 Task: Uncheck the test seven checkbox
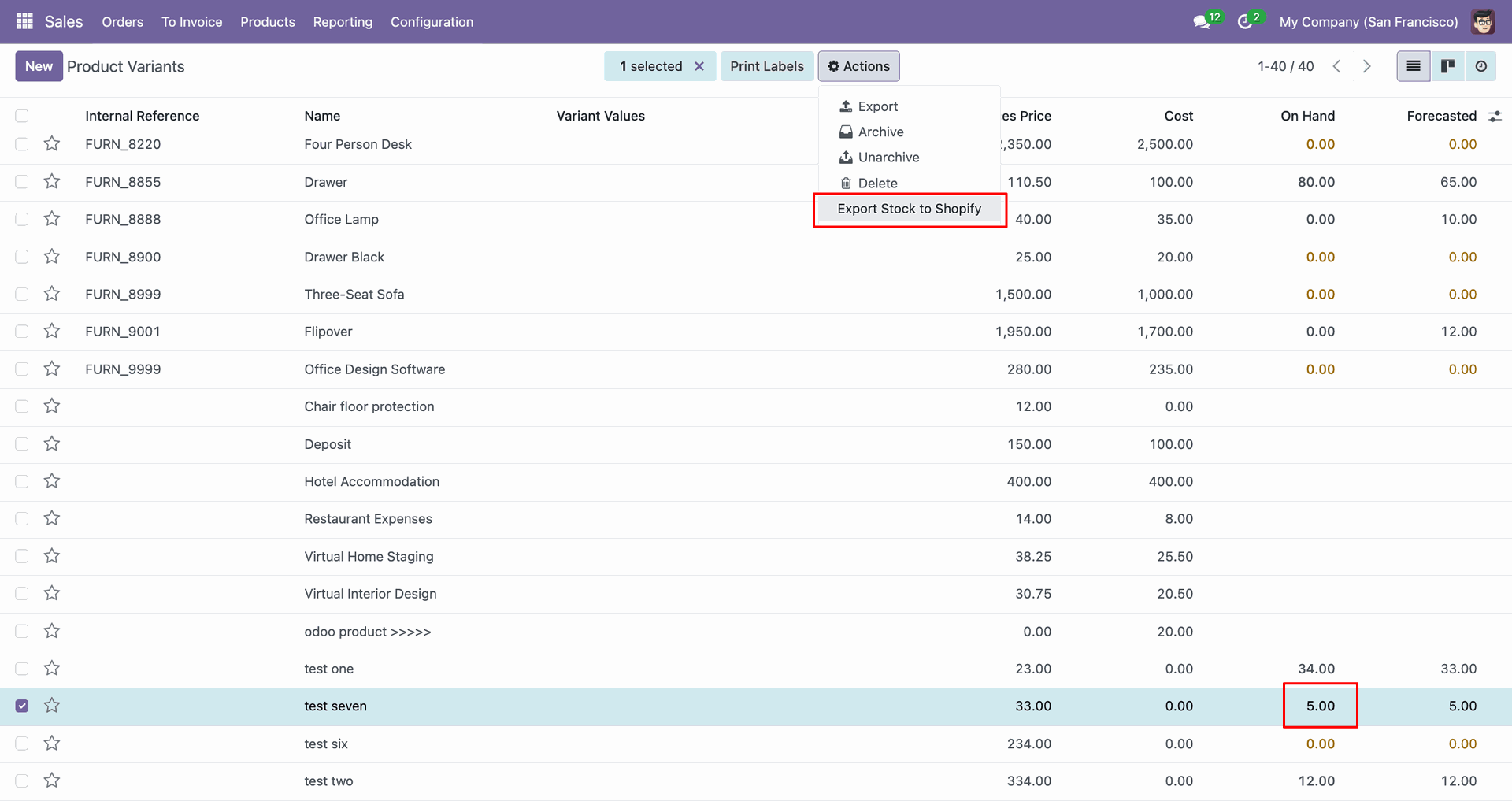click(22, 706)
